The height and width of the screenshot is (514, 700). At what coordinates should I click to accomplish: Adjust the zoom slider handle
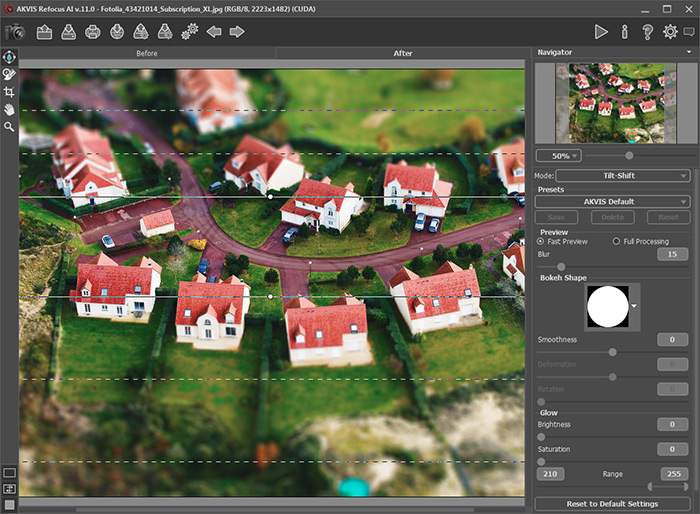point(629,155)
